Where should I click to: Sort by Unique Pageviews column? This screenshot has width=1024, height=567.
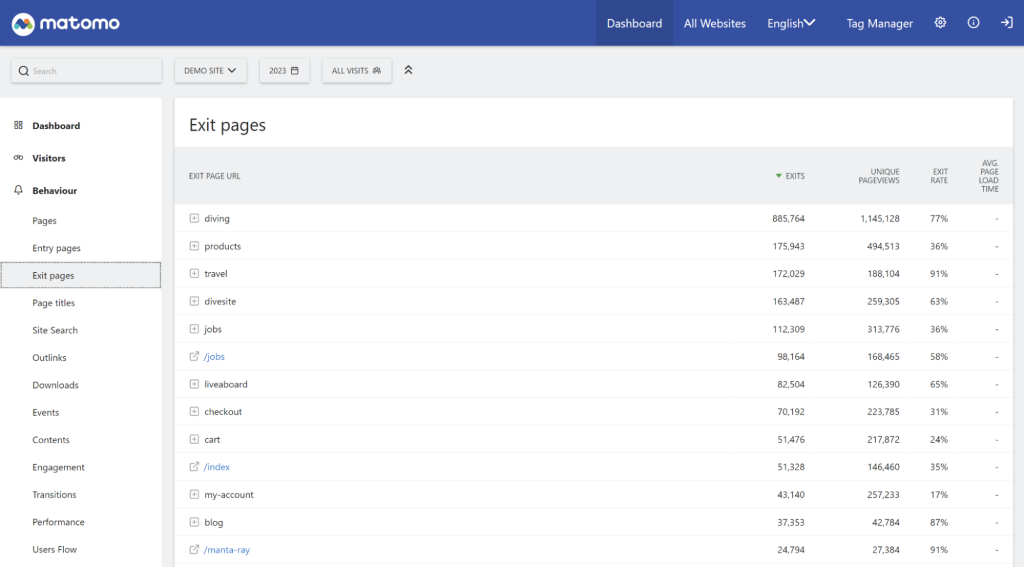click(879, 176)
